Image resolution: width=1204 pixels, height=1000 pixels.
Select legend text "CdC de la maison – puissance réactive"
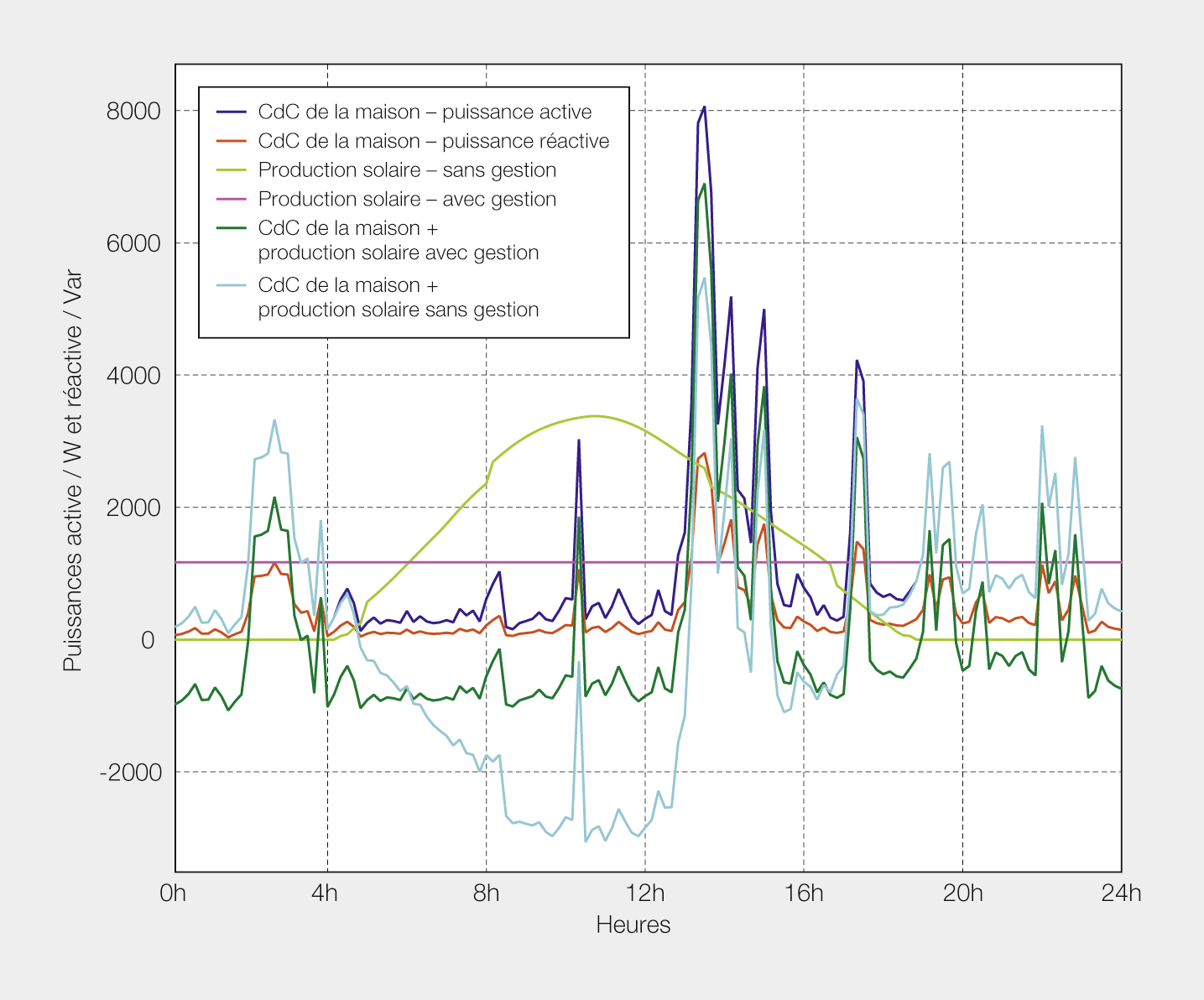pos(434,141)
